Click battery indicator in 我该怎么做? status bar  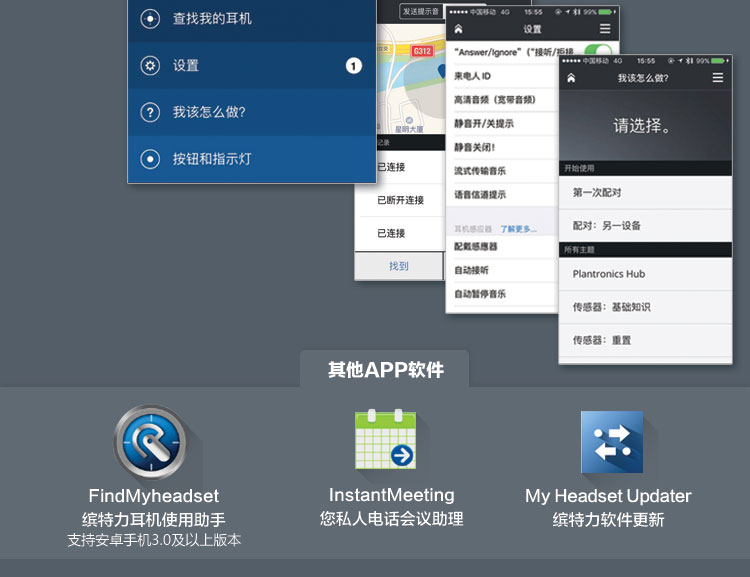click(x=719, y=61)
